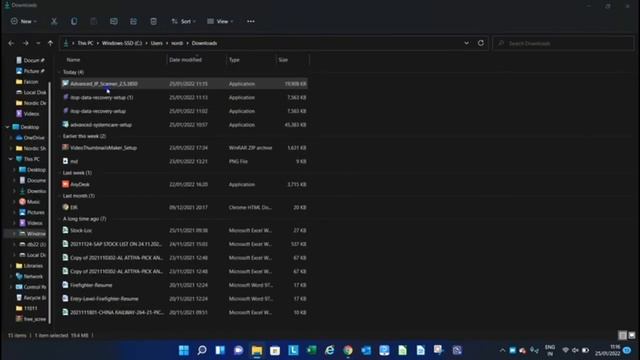Open address bar previous locations dropdown
The image size is (640, 360).
[466, 43]
